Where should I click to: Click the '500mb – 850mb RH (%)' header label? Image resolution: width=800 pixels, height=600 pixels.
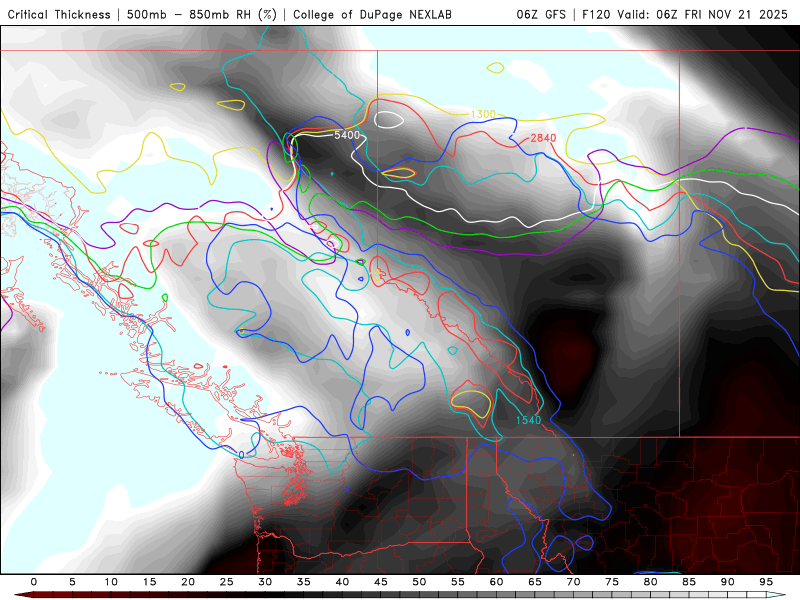202,14
